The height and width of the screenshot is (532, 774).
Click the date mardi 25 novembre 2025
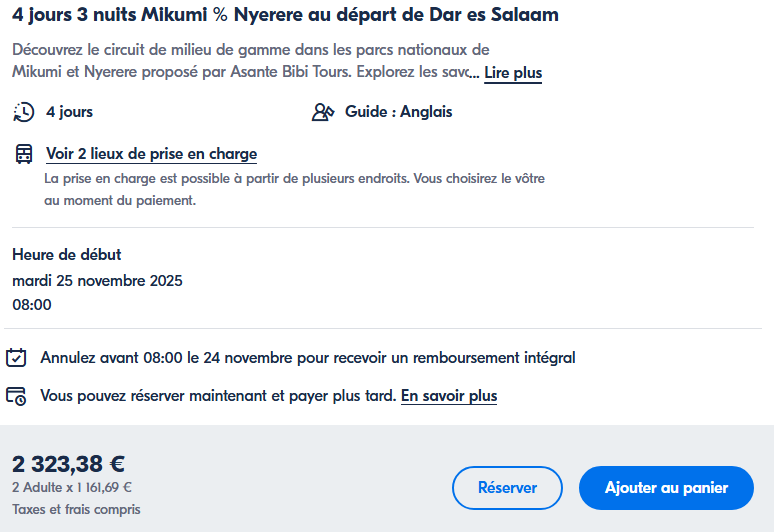click(97, 280)
